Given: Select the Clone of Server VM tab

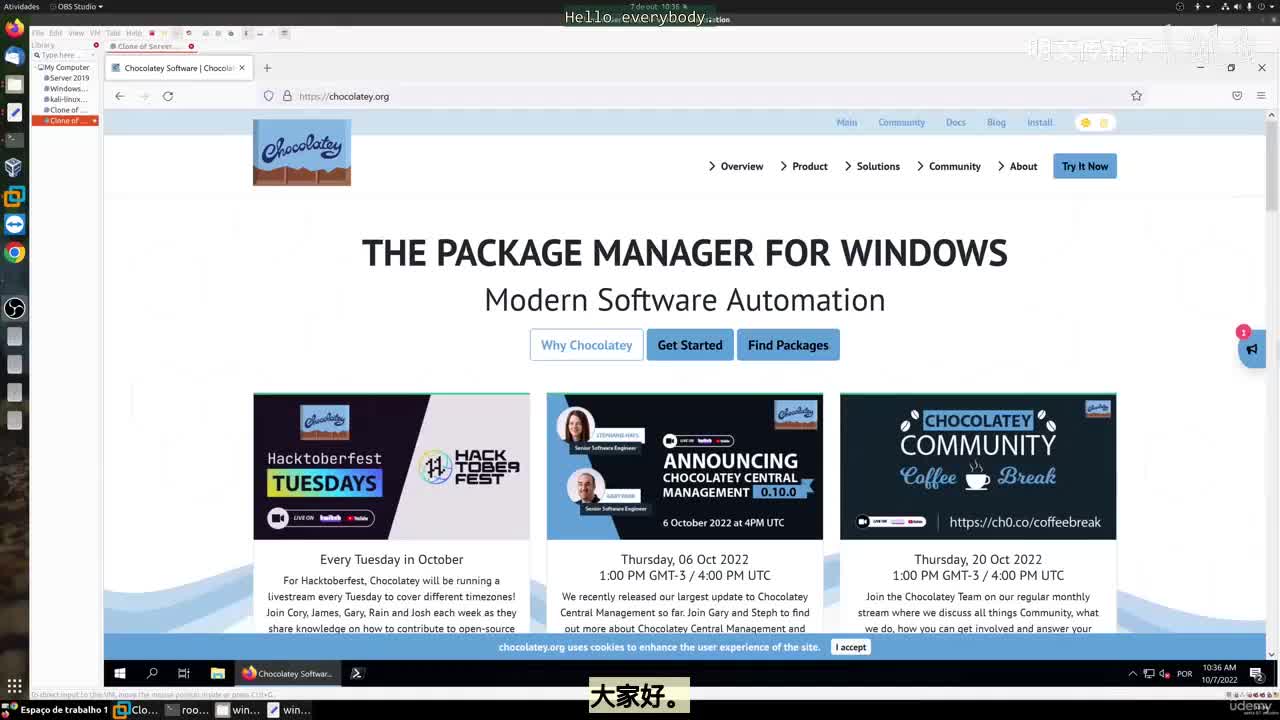Looking at the screenshot, I should (150, 46).
